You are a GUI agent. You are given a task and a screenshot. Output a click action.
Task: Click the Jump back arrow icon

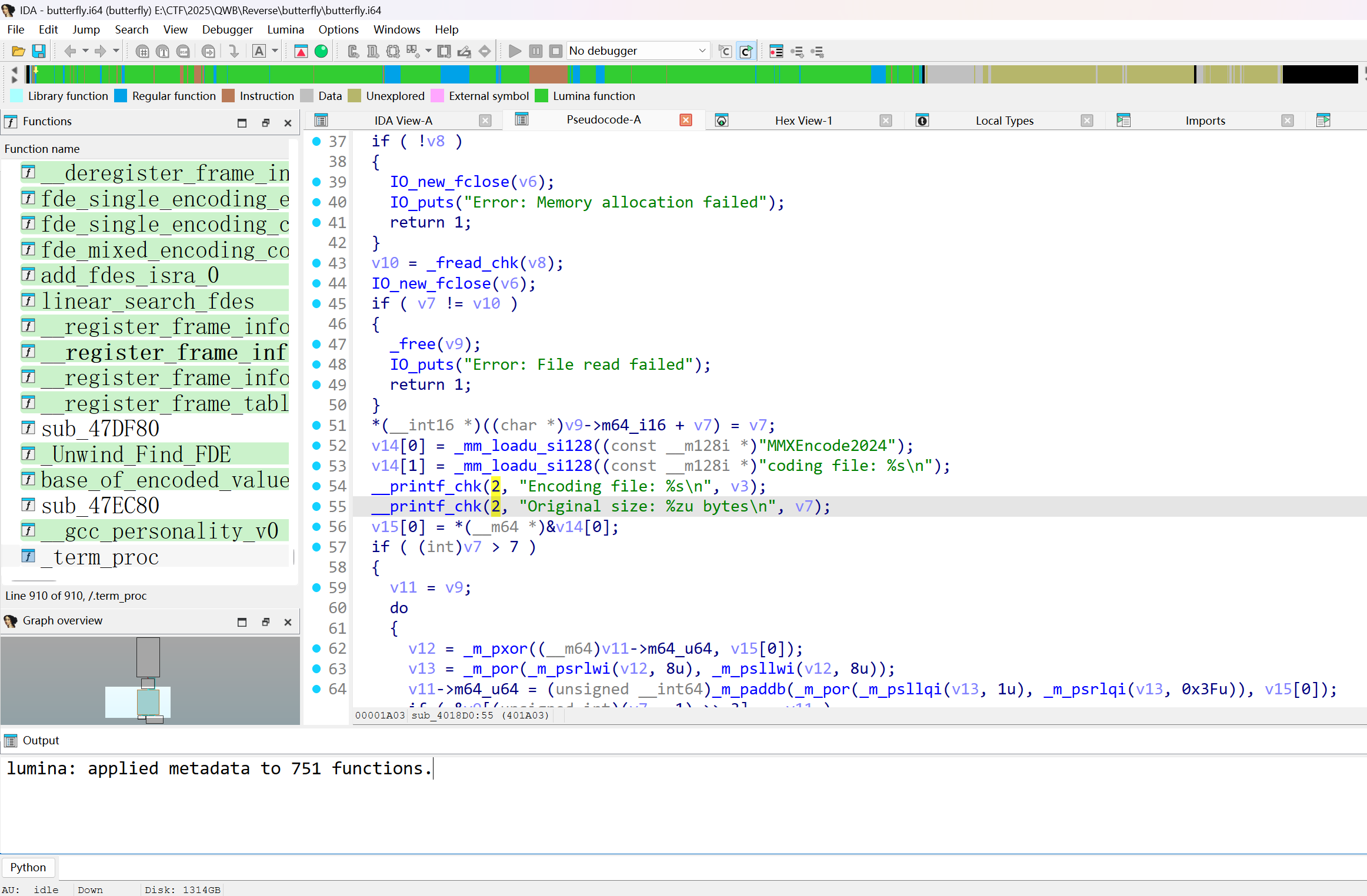point(70,51)
